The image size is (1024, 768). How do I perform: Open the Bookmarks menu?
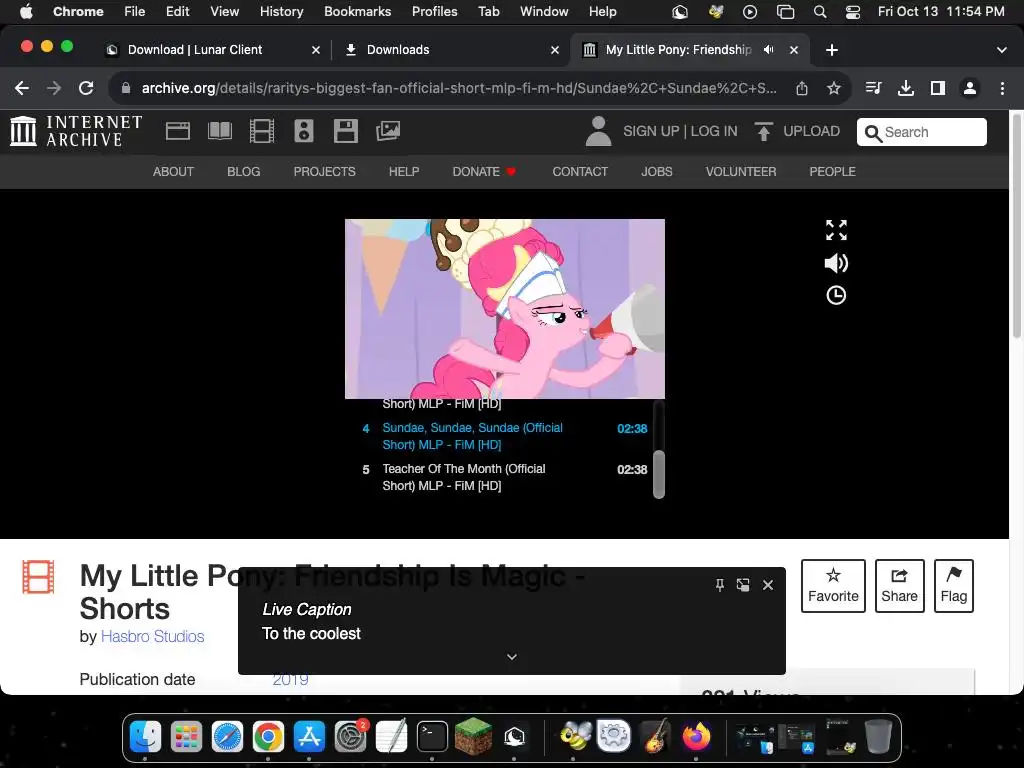pyautogui.click(x=357, y=12)
